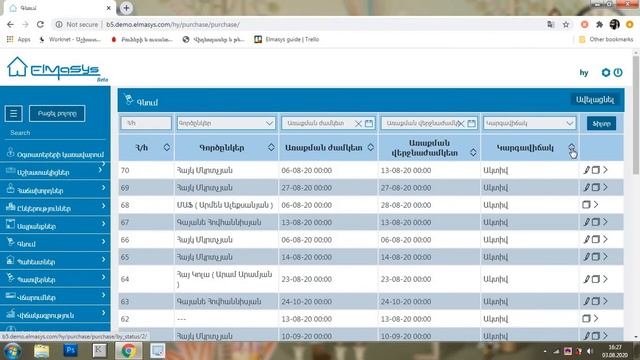Click the edit pencil icon for row 69
640x360 pixels.
[587, 187]
